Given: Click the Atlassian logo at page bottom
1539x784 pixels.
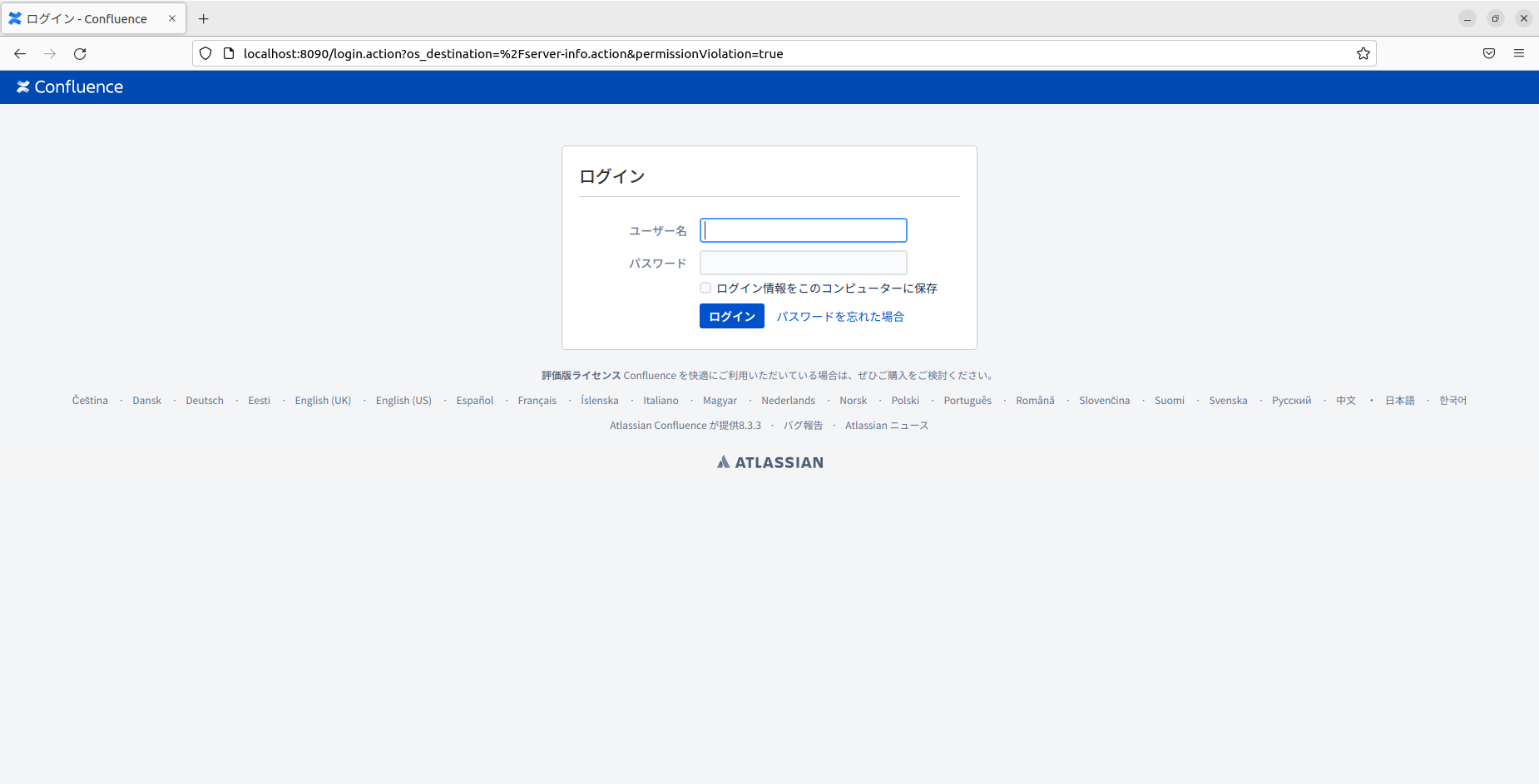Looking at the screenshot, I should tap(769, 461).
